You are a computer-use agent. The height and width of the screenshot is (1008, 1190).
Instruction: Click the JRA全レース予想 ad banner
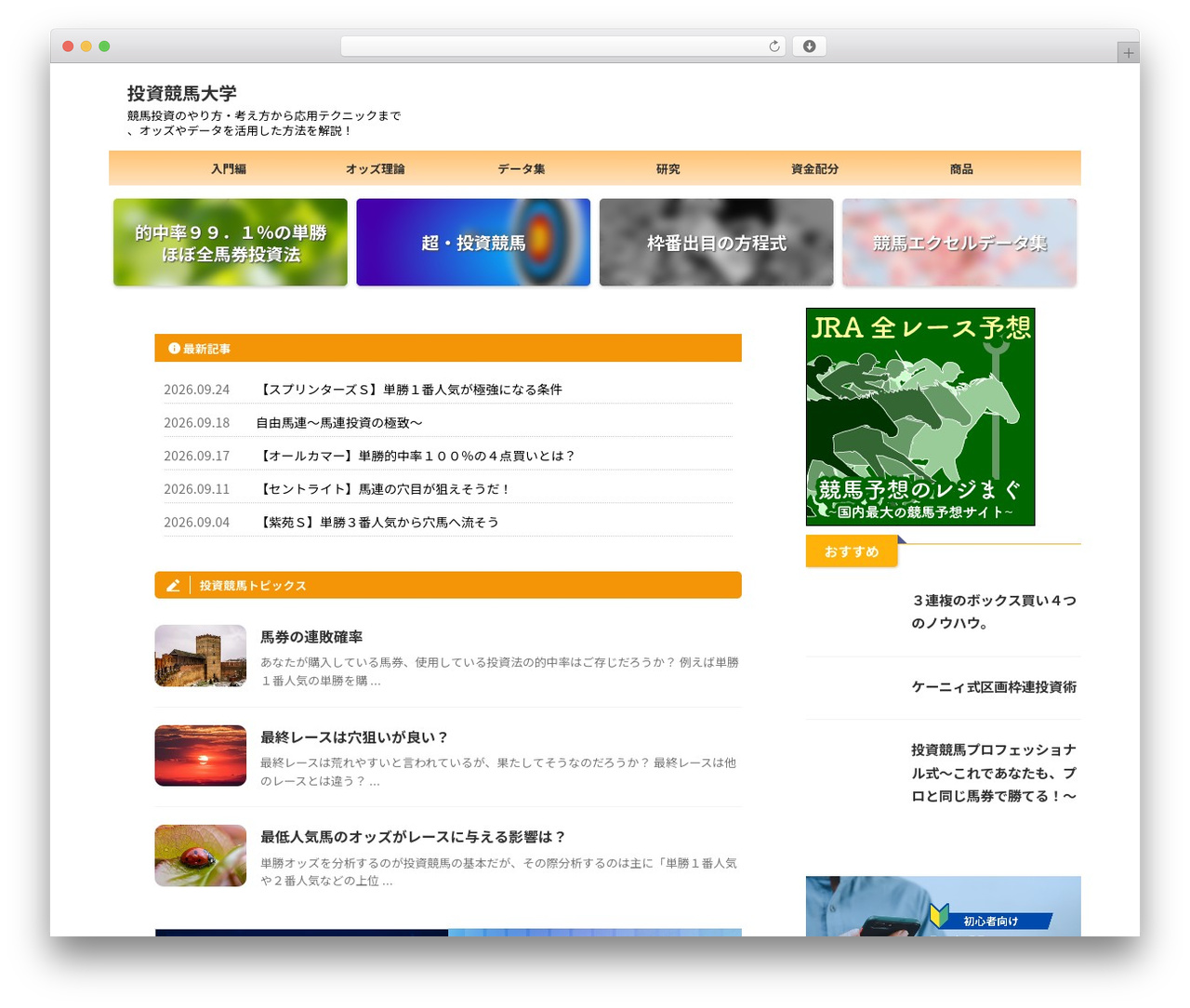point(920,417)
